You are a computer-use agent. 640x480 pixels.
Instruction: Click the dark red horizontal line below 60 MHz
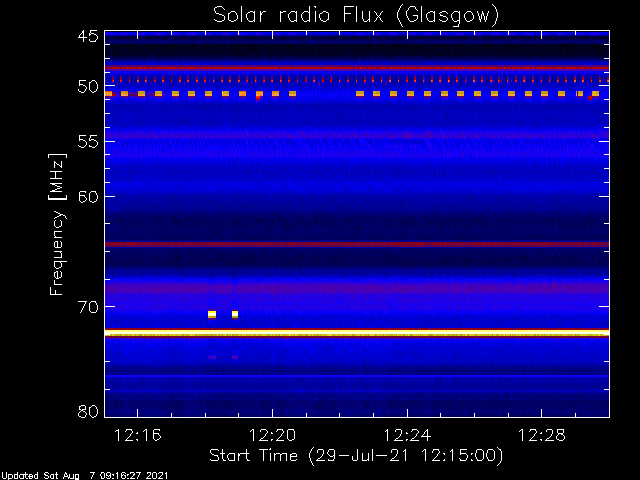tap(357, 244)
